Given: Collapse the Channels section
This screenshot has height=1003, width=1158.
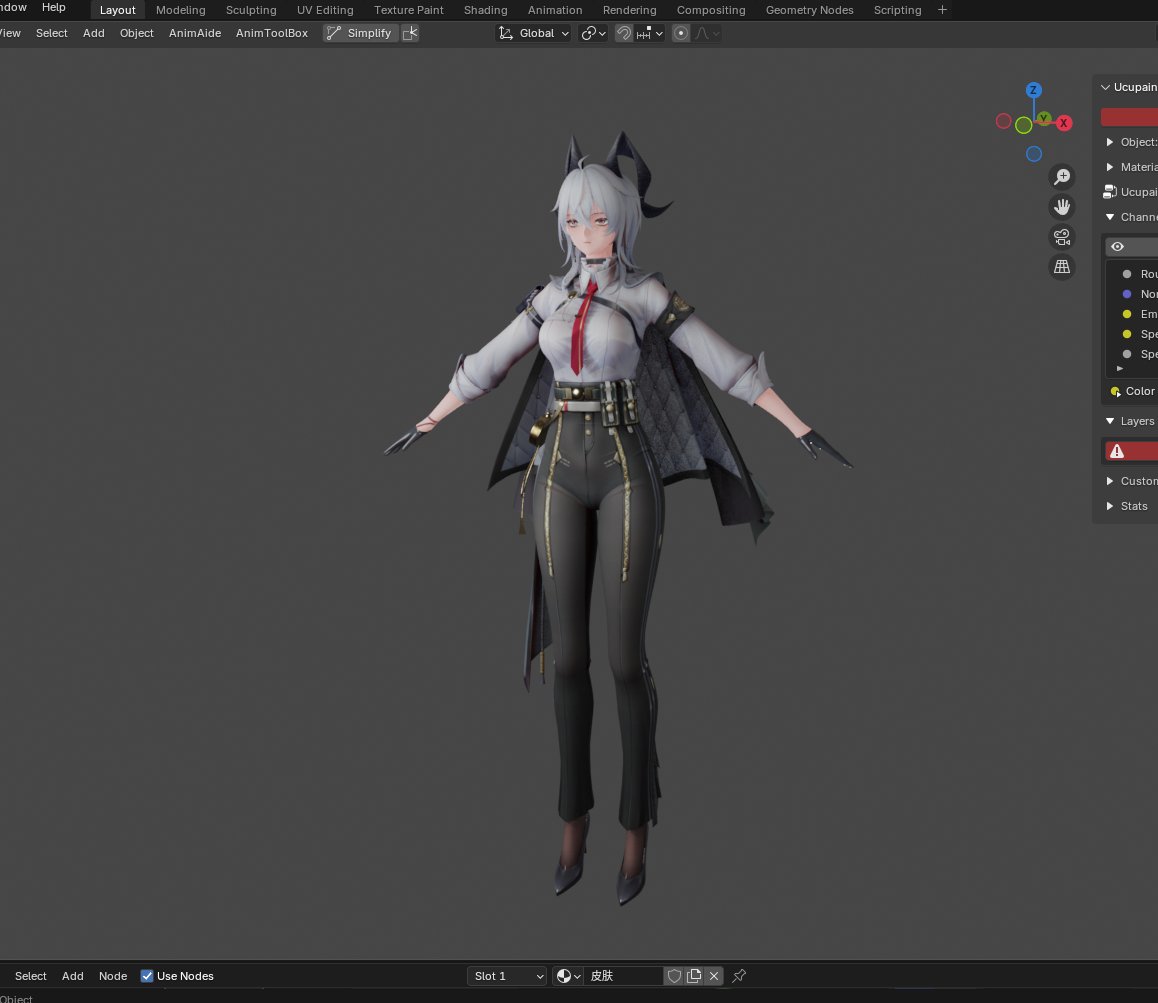Looking at the screenshot, I should pos(1109,217).
